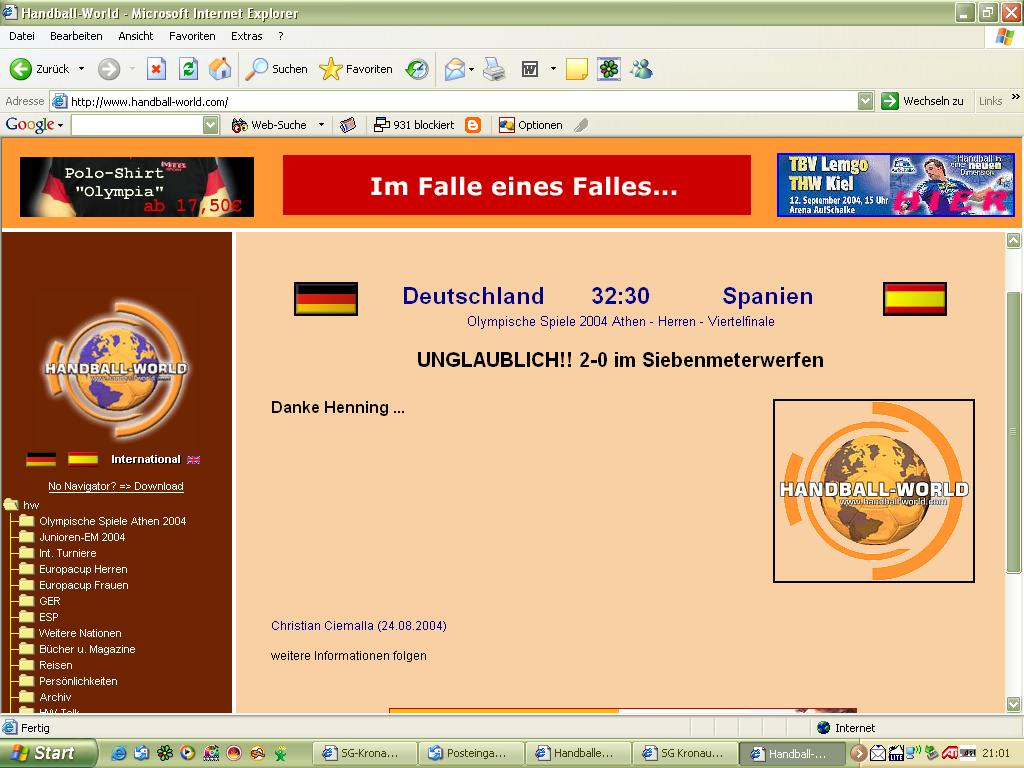Open the Google search box history dropdown
This screenshot has width=1024, height=768.
click(x=210, y=125)
